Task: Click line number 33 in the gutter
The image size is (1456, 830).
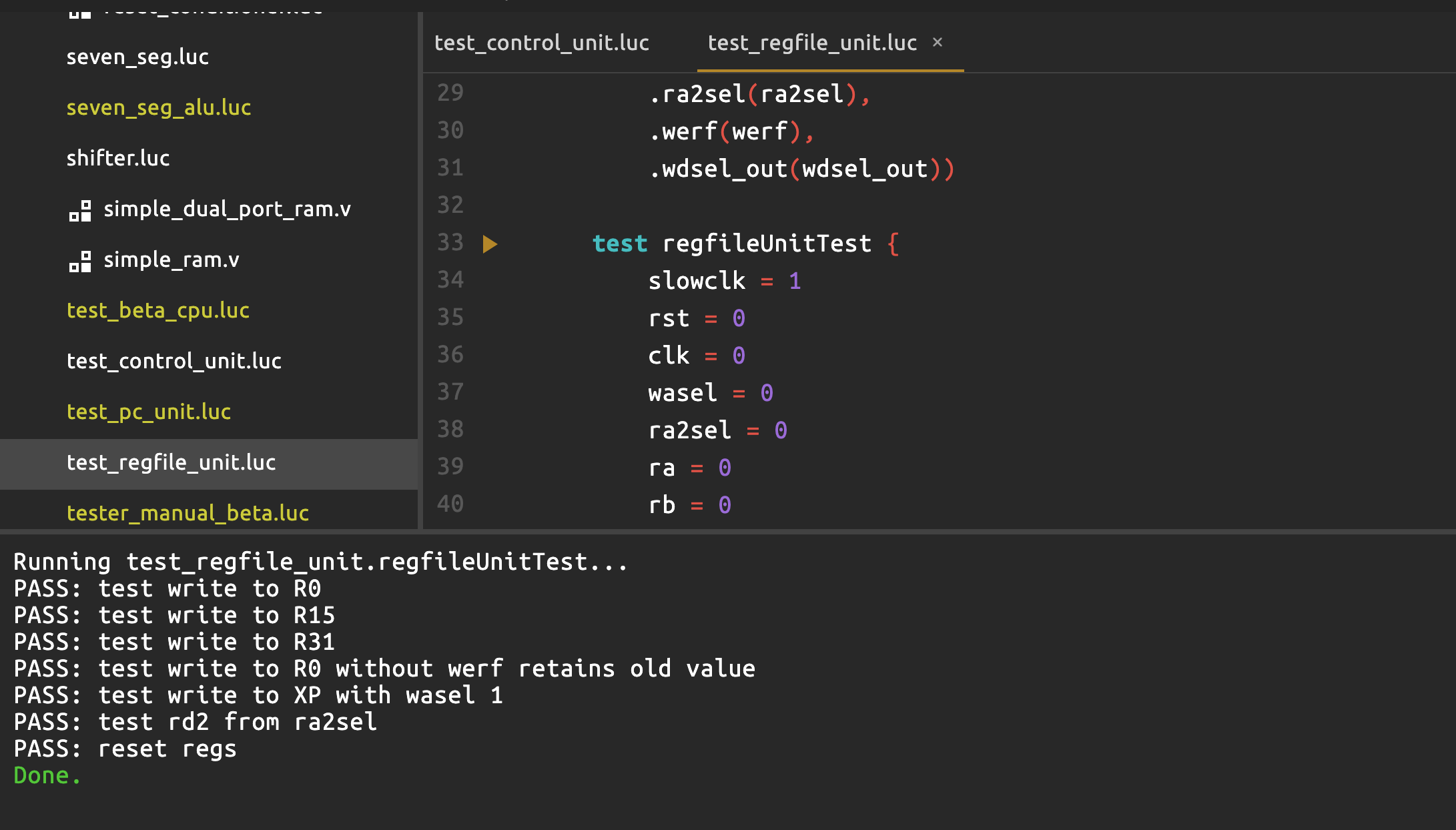Action: click(450, 243)
